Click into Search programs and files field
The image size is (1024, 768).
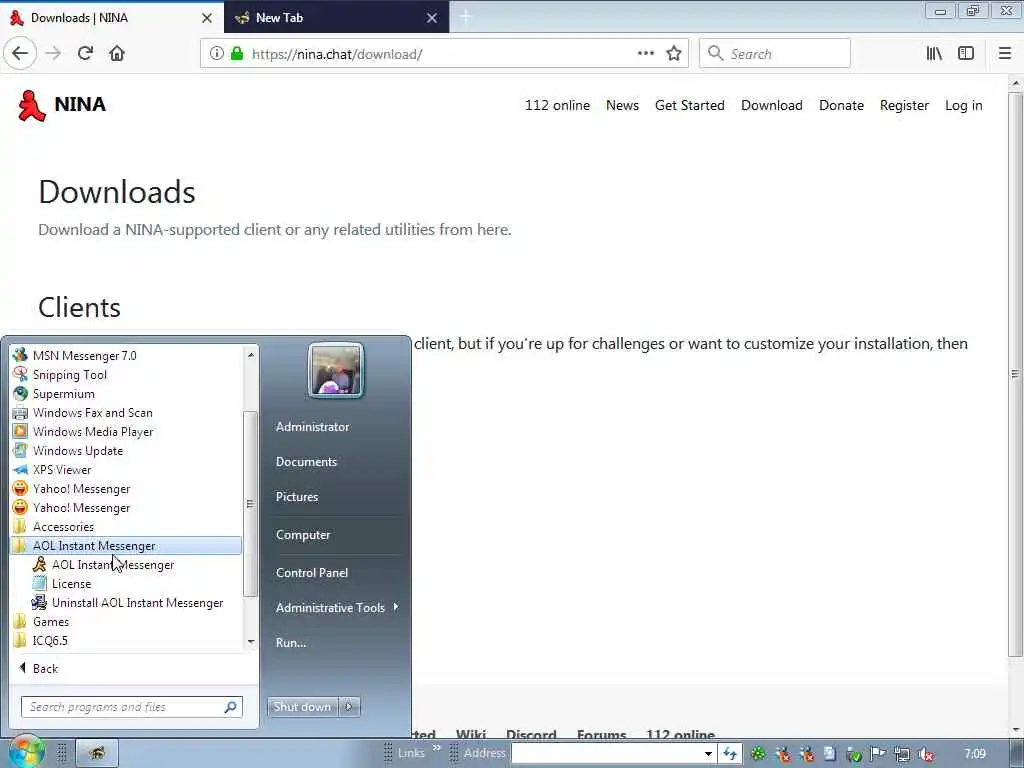click(x=132, y=707)
